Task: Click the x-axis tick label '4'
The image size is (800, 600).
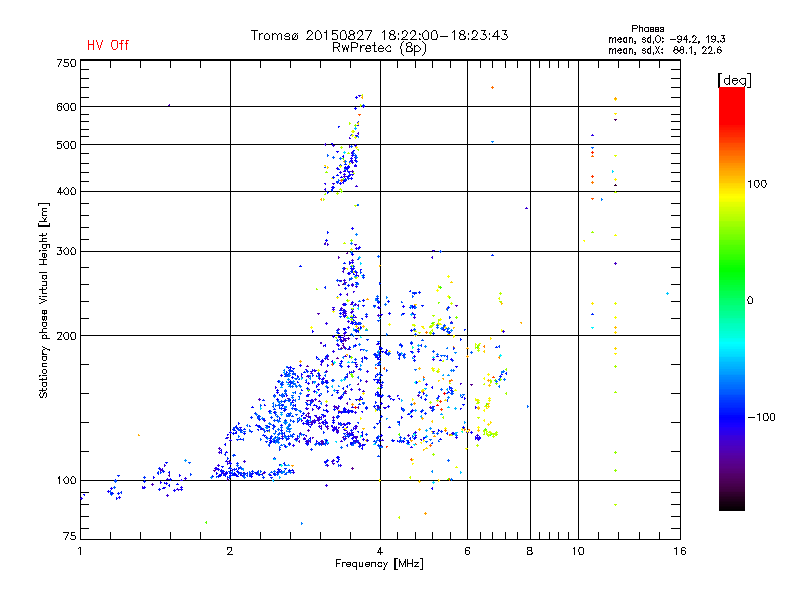Action: [x=380, y=551]
